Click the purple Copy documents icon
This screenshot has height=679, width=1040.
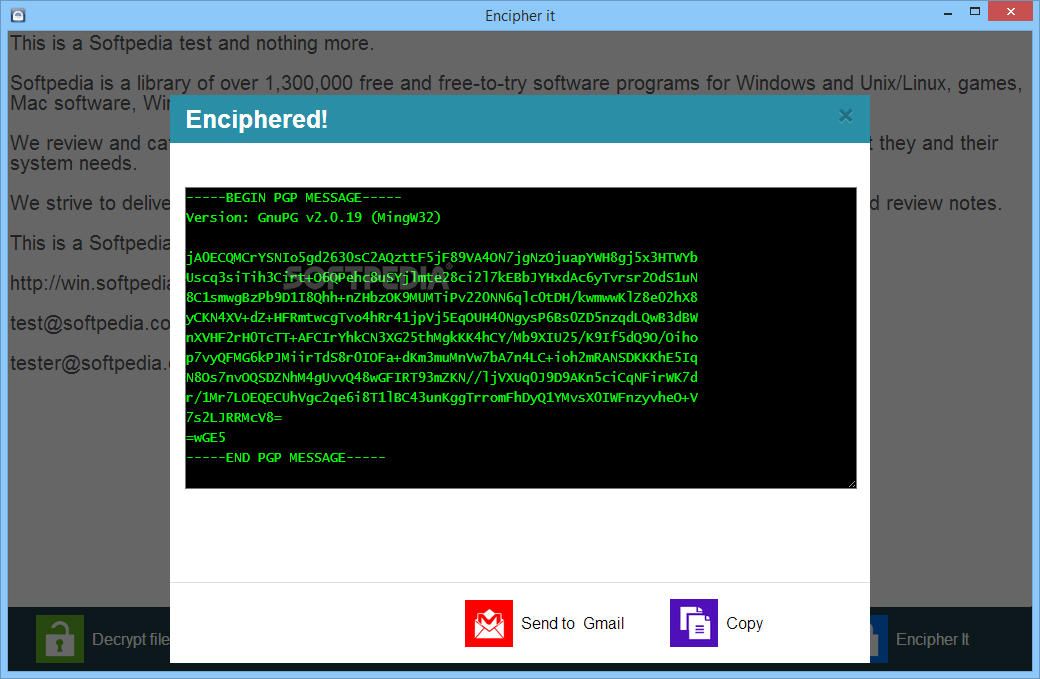tap(694, 623)
